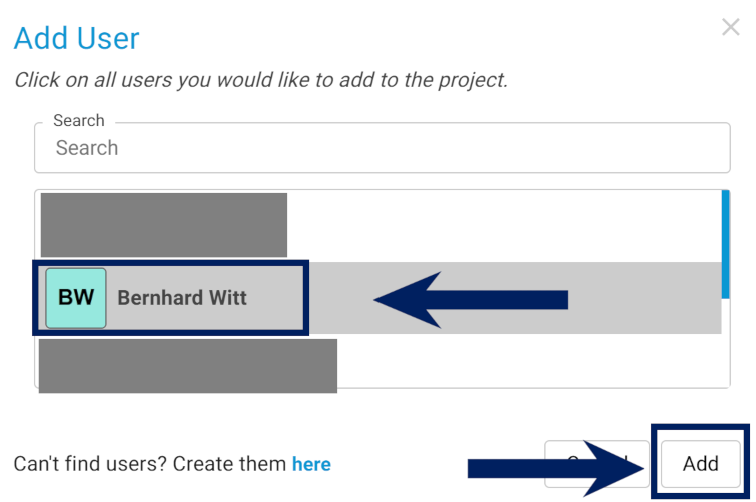Click the 'Can't find users?' text
756x502 pixels.
150,464
